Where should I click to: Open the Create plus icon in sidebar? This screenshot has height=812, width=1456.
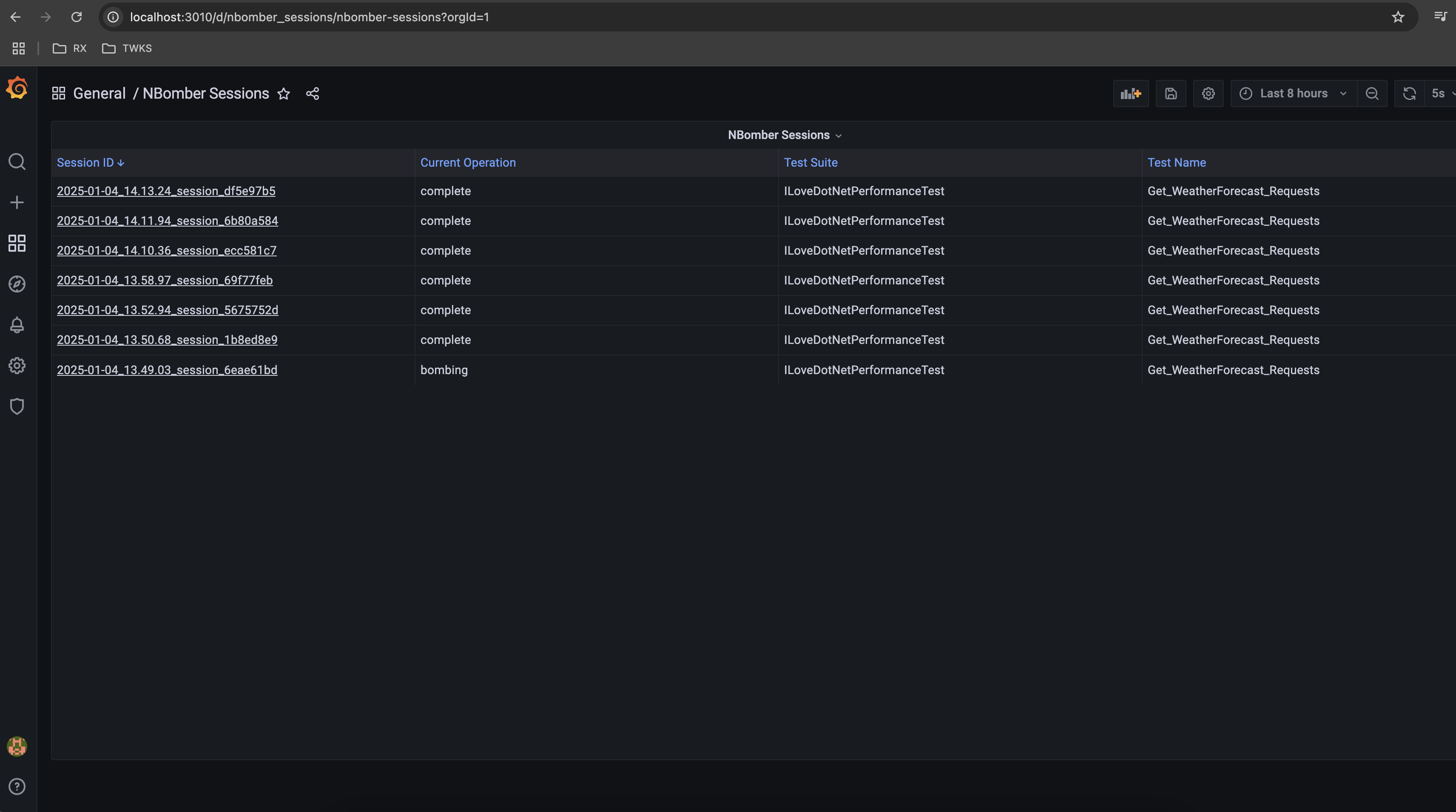[x=17, y=202]
